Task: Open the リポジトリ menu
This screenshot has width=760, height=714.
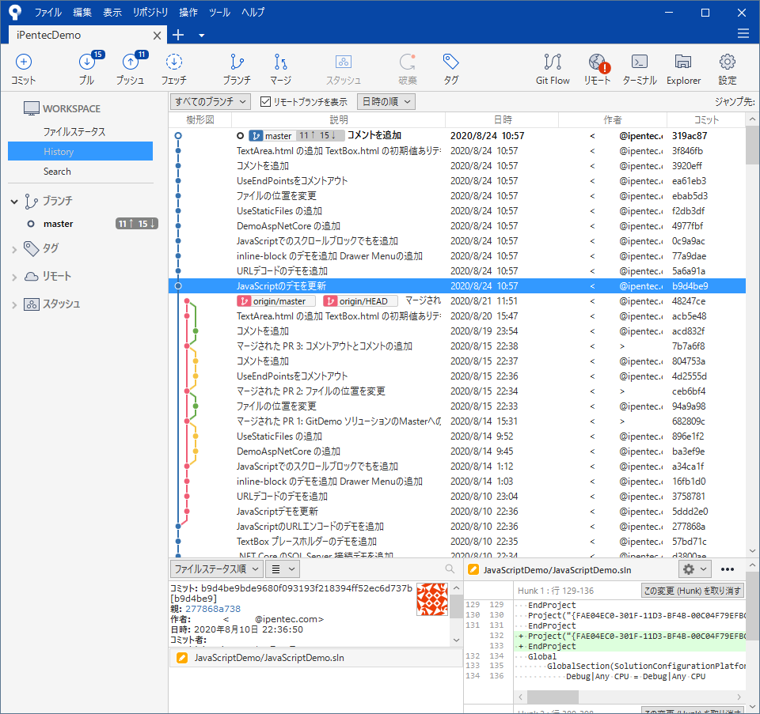Action: [150, 12]
